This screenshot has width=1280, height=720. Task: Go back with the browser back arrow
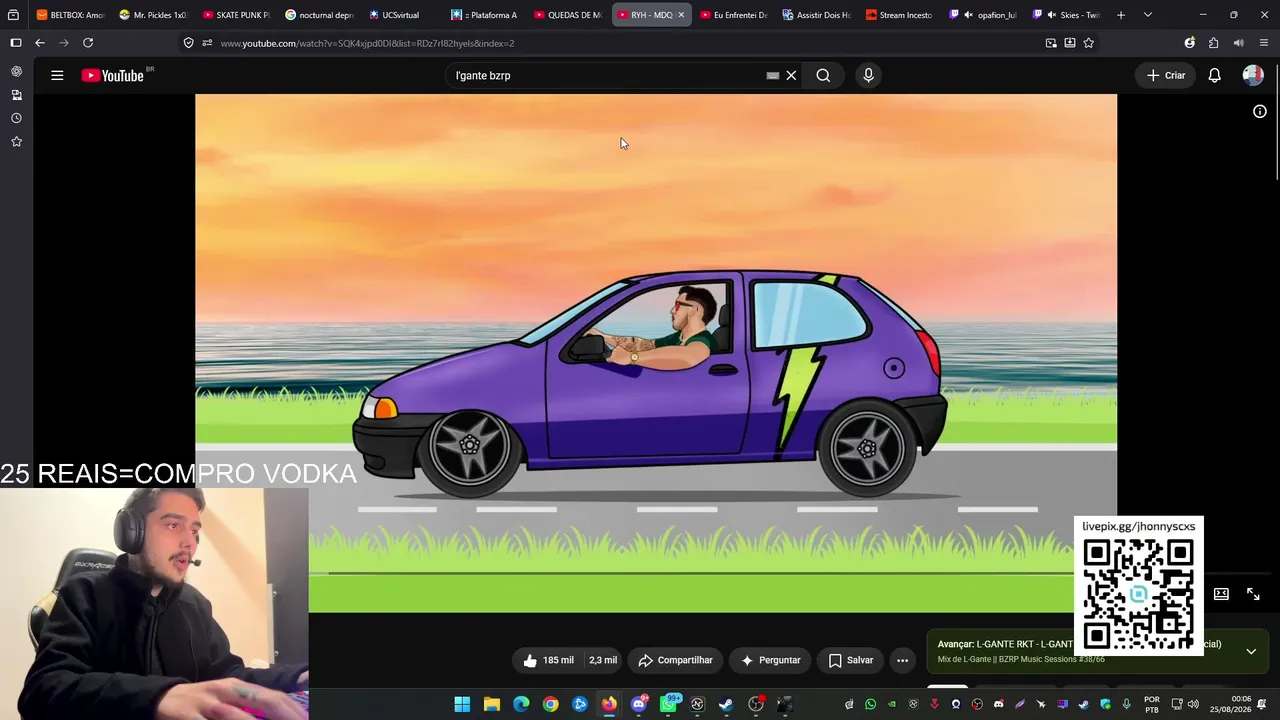pos(40,43)
